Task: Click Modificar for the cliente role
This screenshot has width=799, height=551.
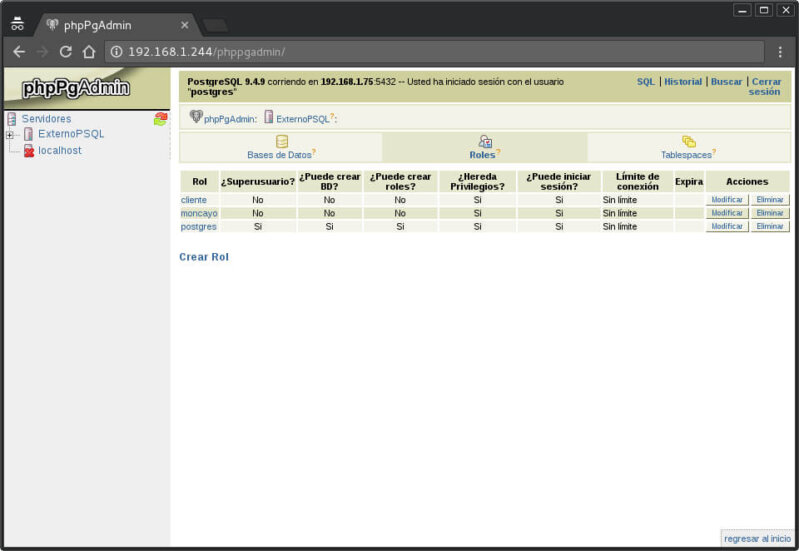Action: [x=727, y=200]
